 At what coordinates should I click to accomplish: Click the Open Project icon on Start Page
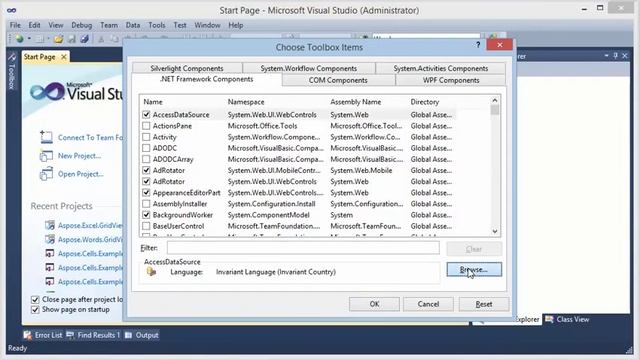point(46,174)
